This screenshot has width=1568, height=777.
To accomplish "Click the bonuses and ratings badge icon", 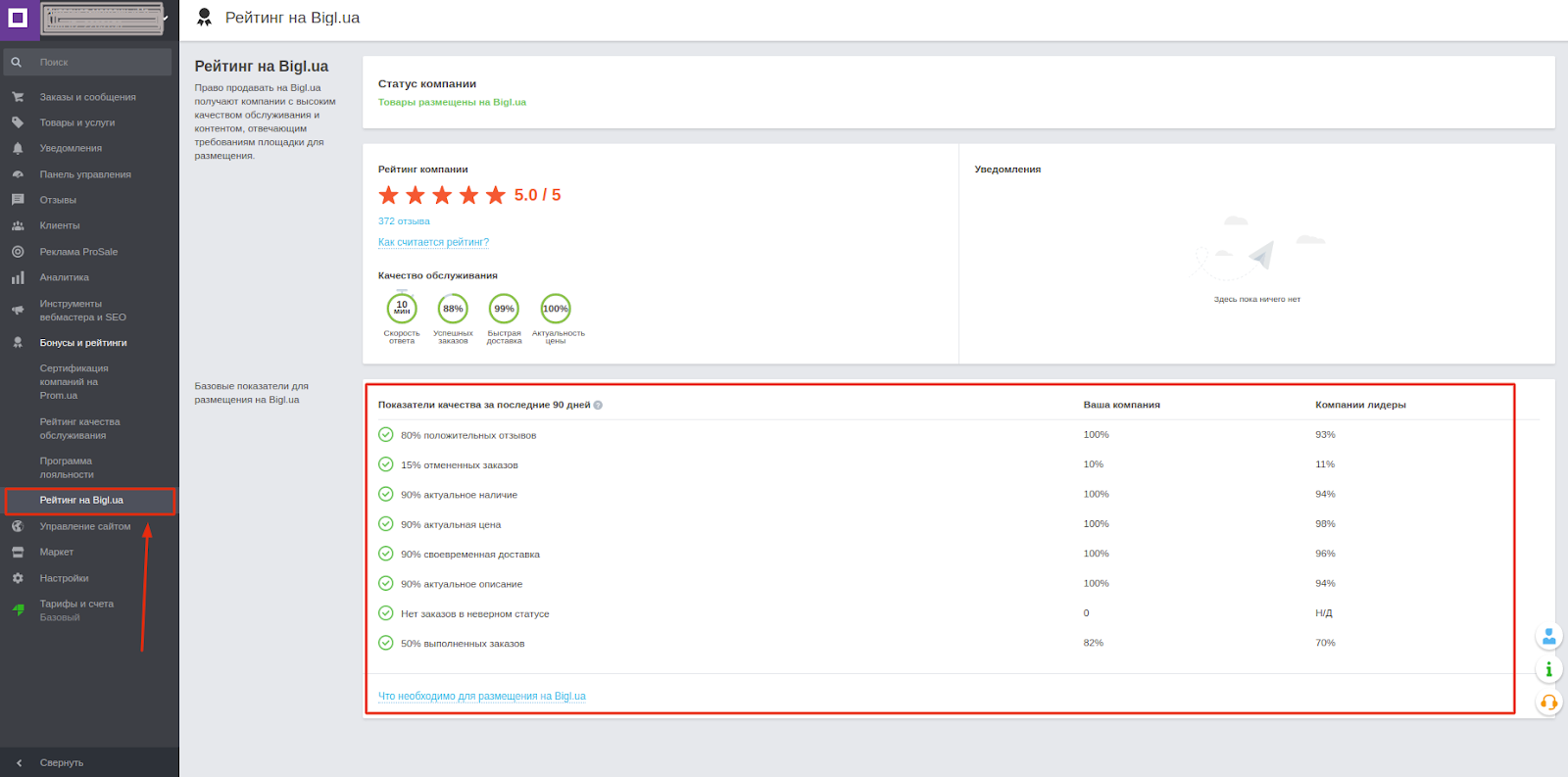I will (18, 343).
